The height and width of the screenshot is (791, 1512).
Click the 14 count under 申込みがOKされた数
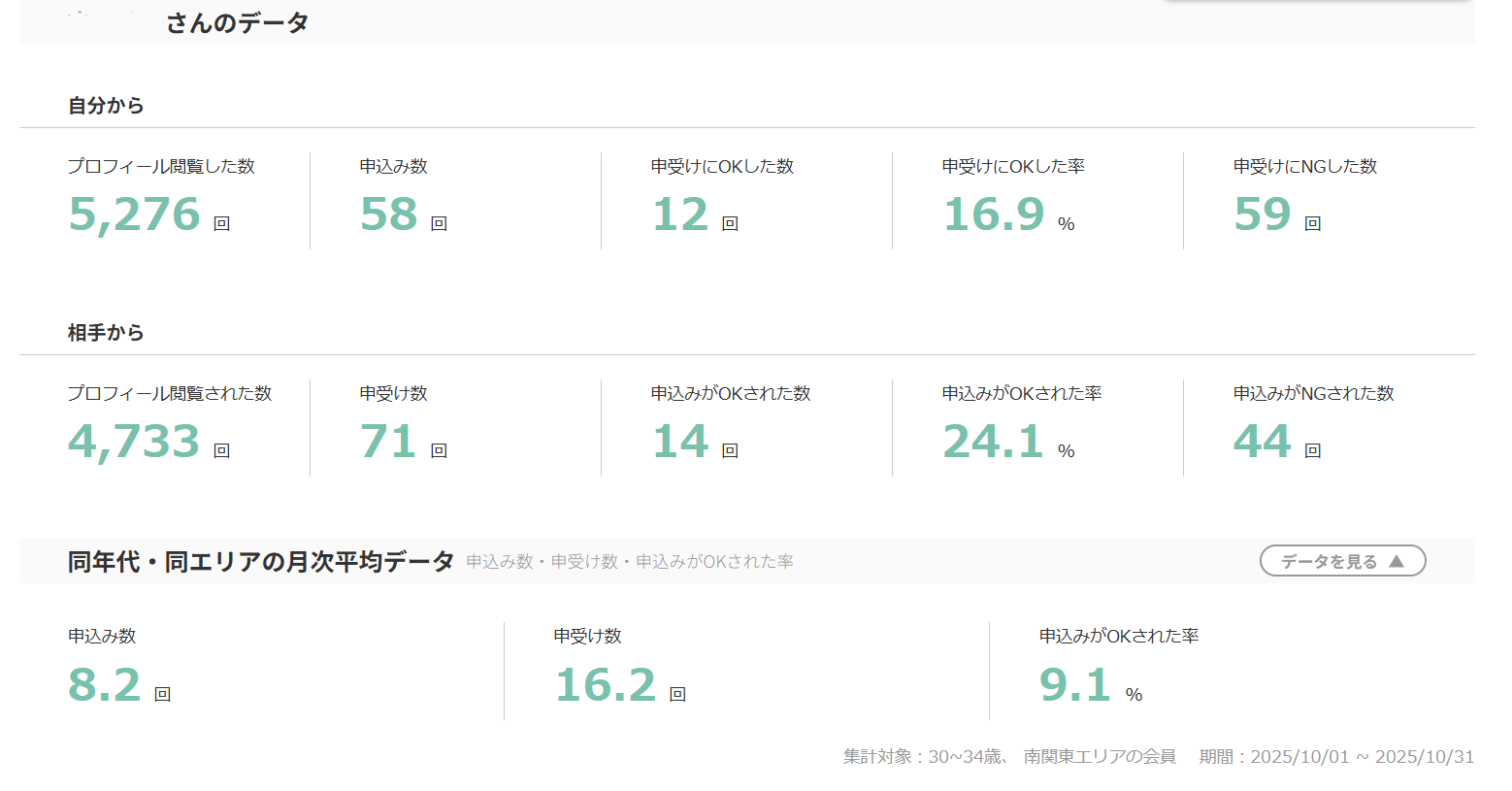(x=680, y=442)
